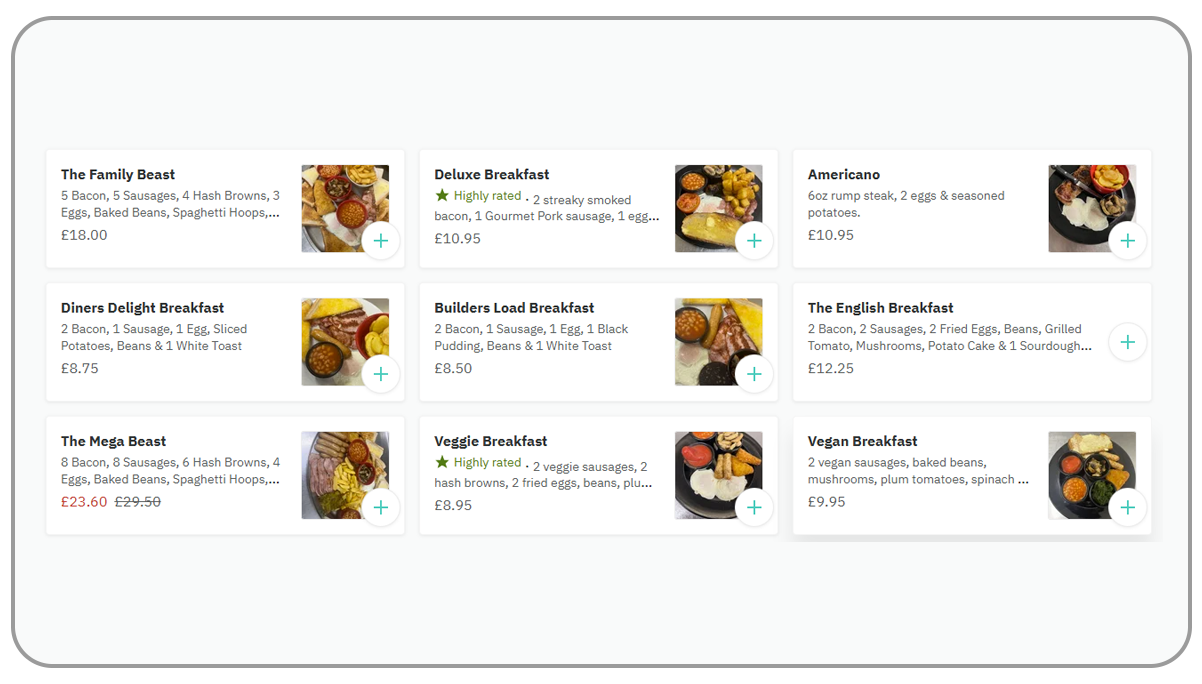Add The English Breakfast to order
Viewport: 1202px width, 684px height.
click(x=1127, y=342)
